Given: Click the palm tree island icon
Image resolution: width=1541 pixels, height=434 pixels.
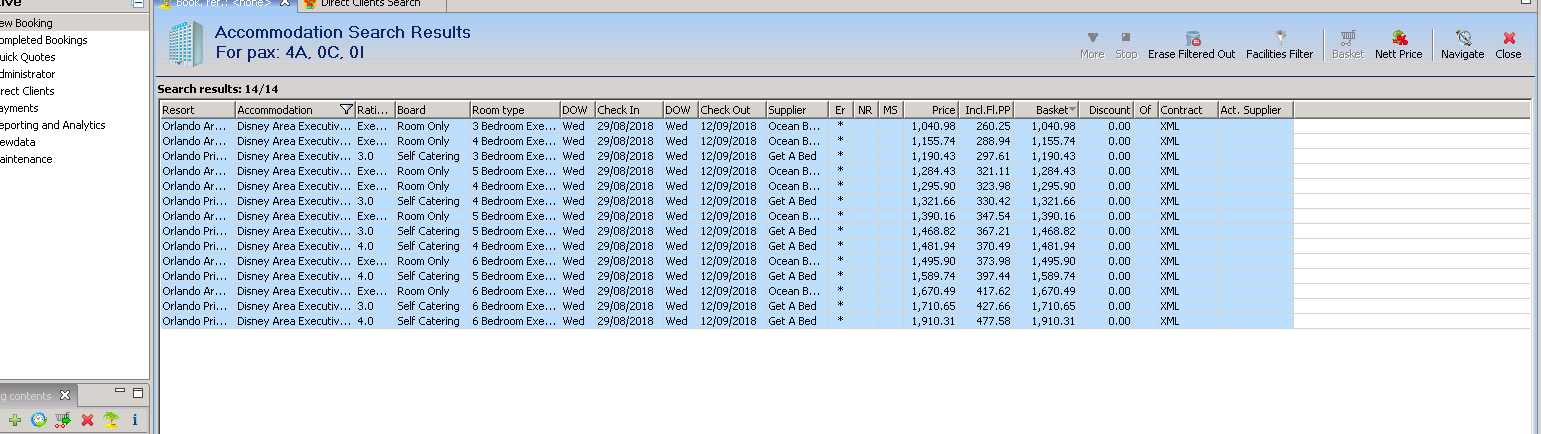Looking at the screenshot, I should click(111, 420).
